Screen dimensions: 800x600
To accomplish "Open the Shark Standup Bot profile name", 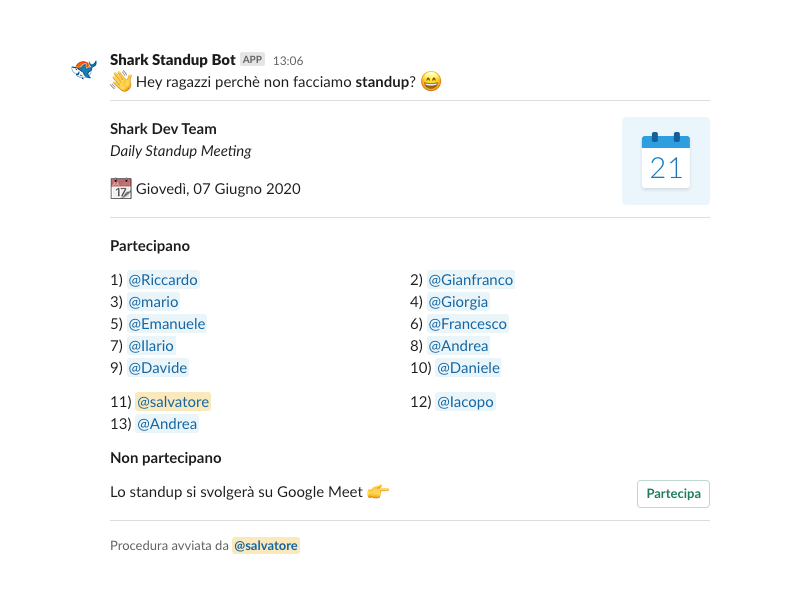I will (x=173, y=60).
